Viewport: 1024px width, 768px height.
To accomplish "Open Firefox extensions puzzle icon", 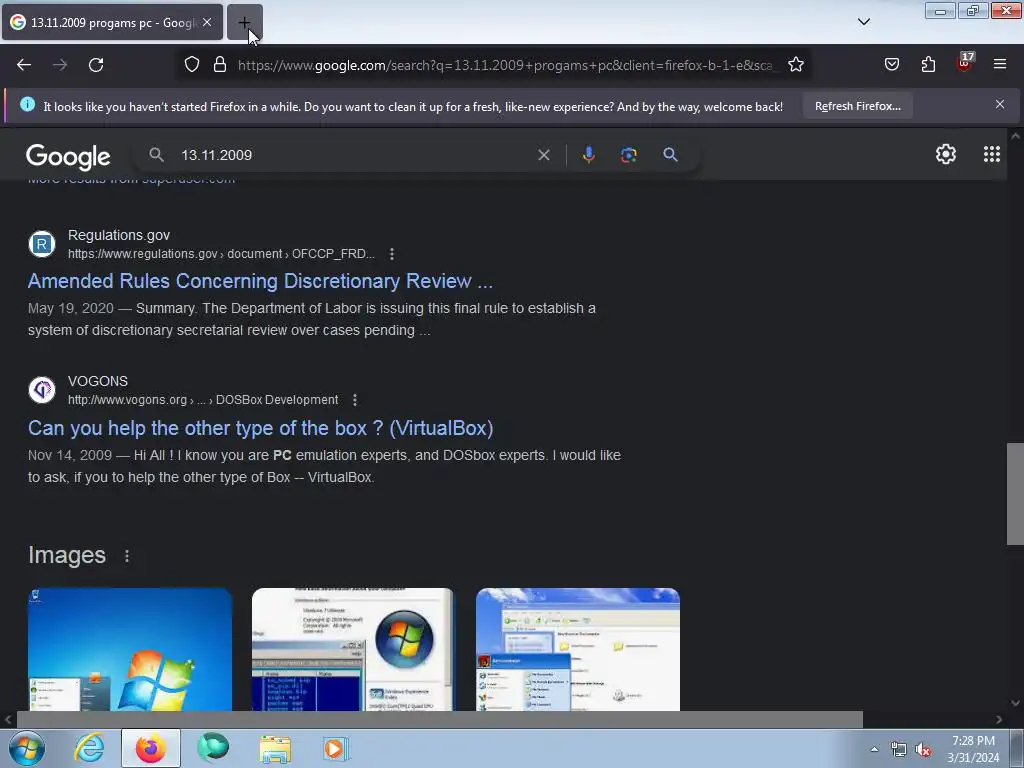I will coord(928,65).
